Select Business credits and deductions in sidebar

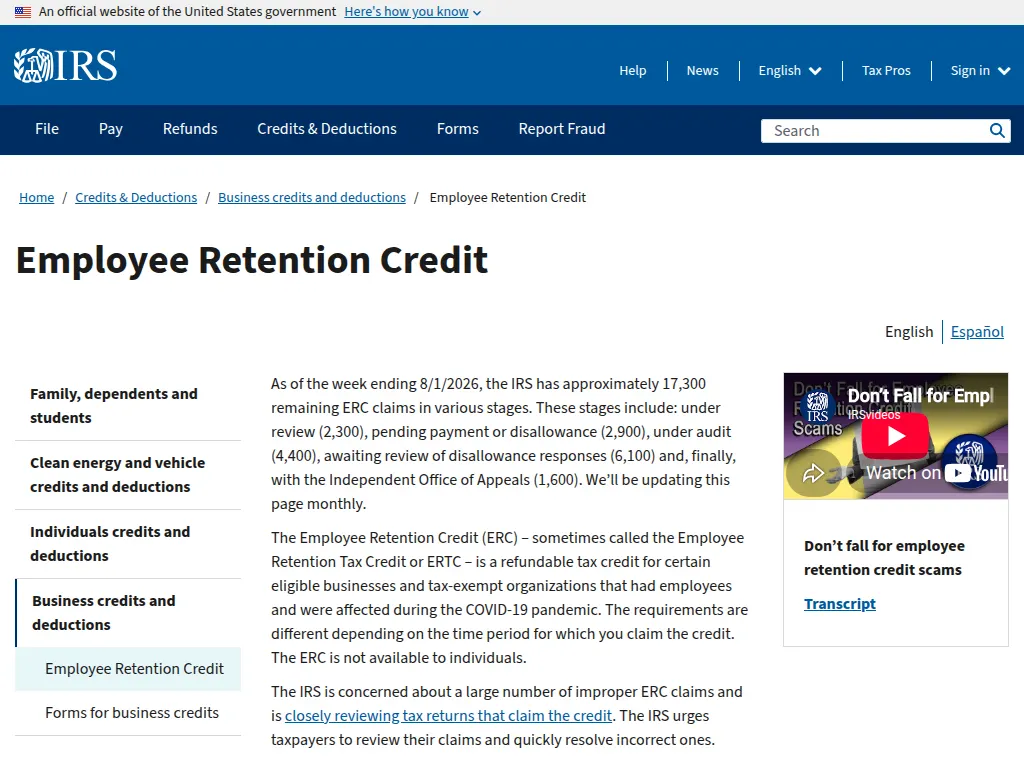128,613
